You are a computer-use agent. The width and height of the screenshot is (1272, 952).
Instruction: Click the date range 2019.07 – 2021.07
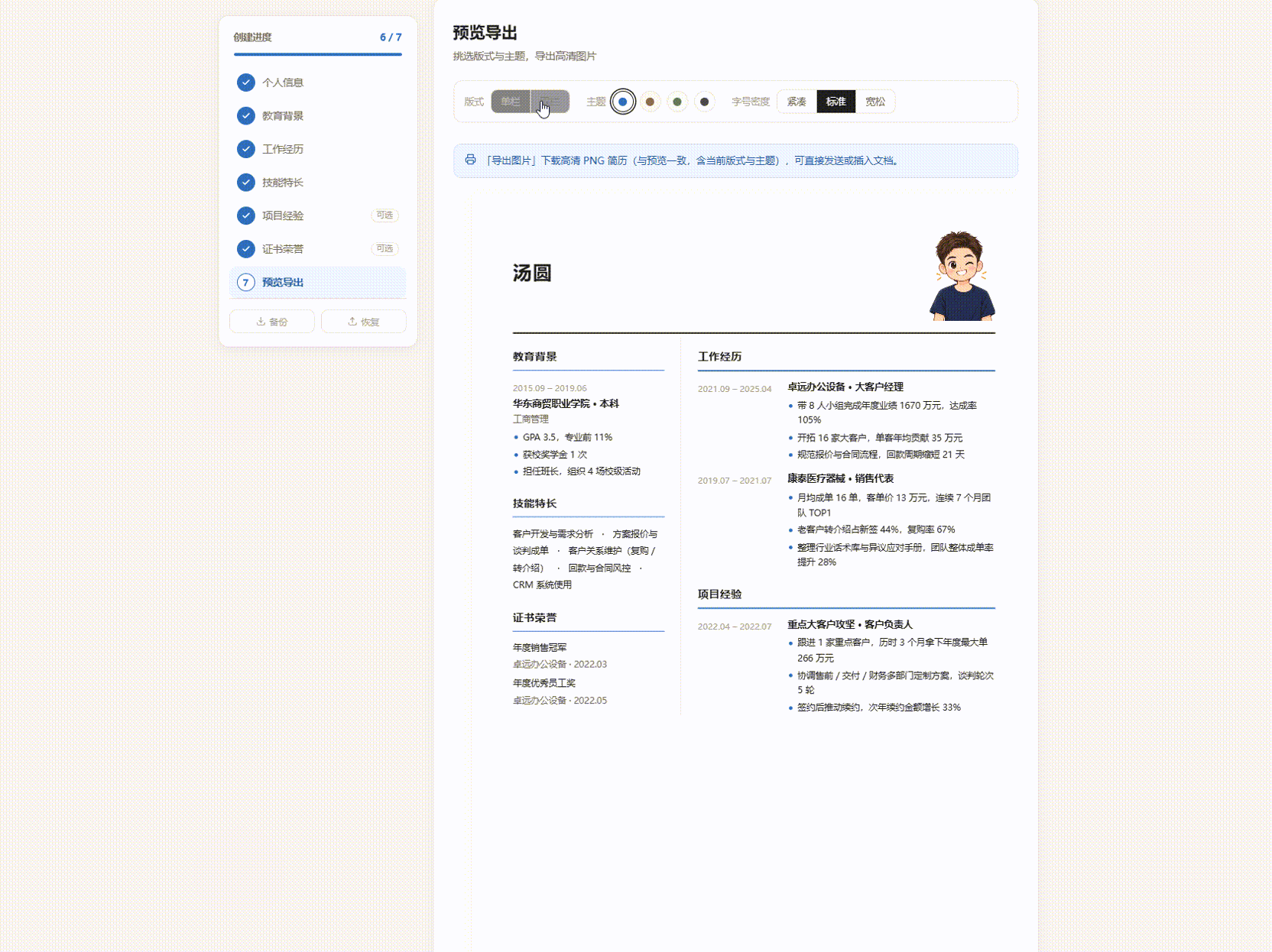(735, 481)
